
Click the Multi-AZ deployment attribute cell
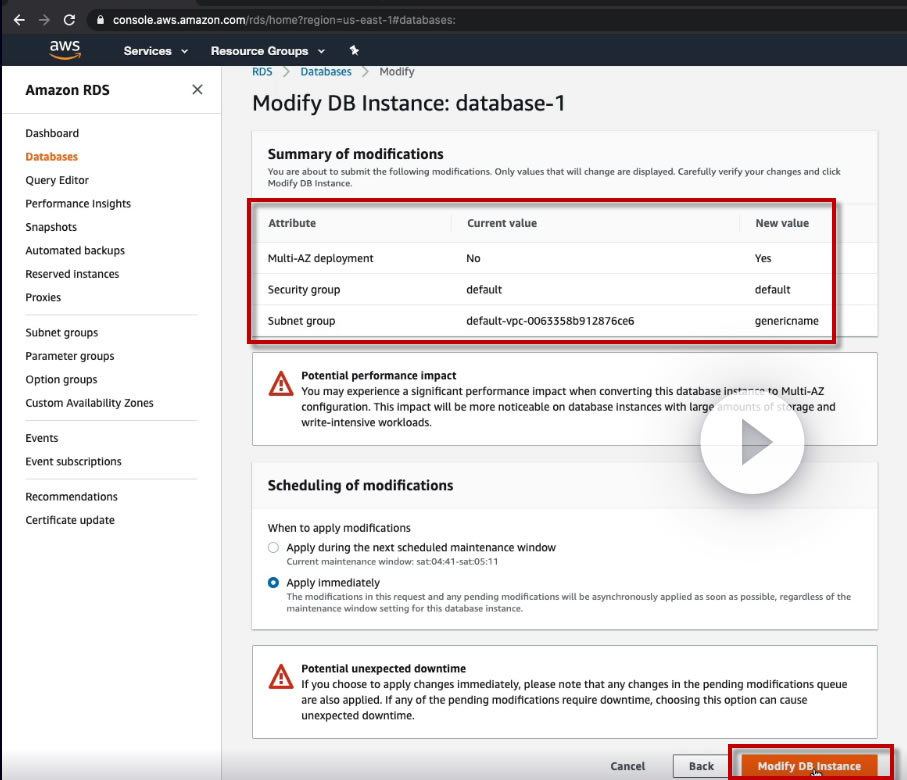pos(320,258)
